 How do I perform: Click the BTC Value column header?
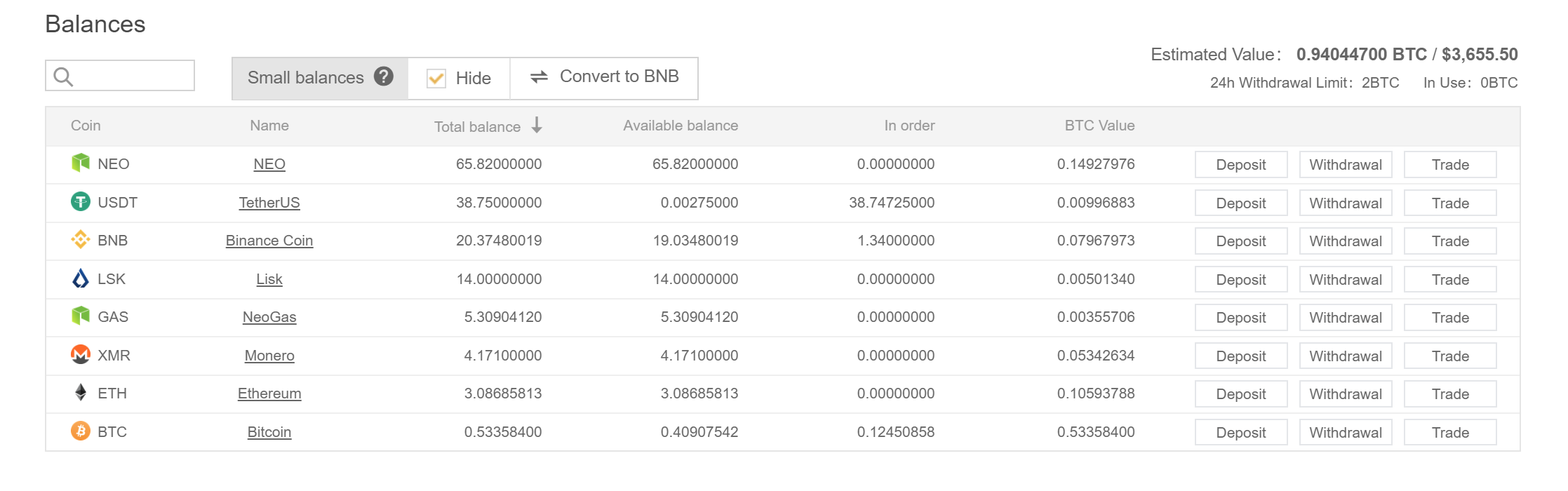pos(1099,126)
